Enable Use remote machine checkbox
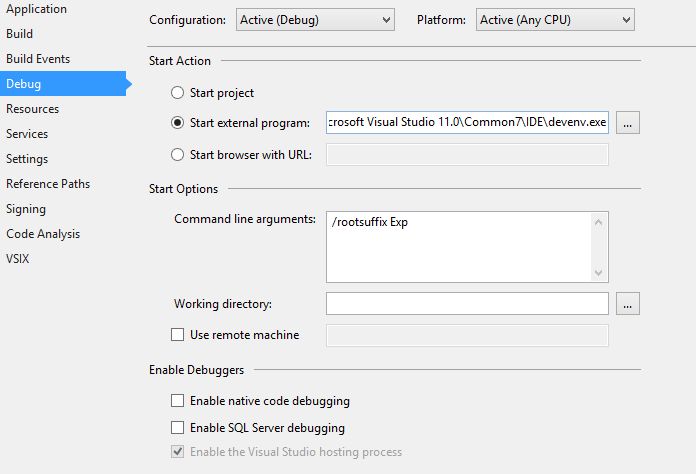The width and height of the screenshot is (696, 474). 178,334
